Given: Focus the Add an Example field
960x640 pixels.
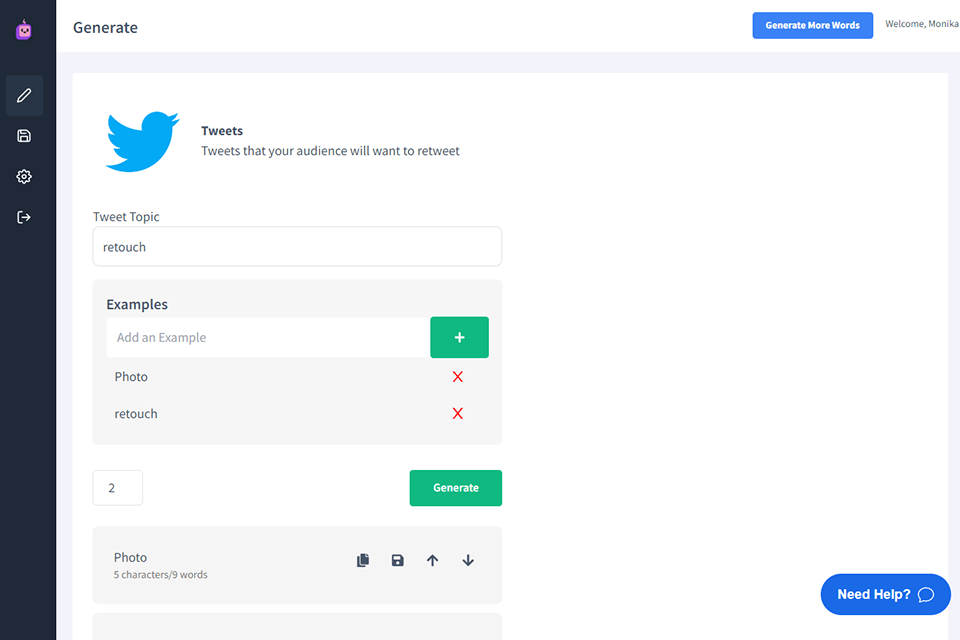Looking at the screenshot, I should pos(268,337).
